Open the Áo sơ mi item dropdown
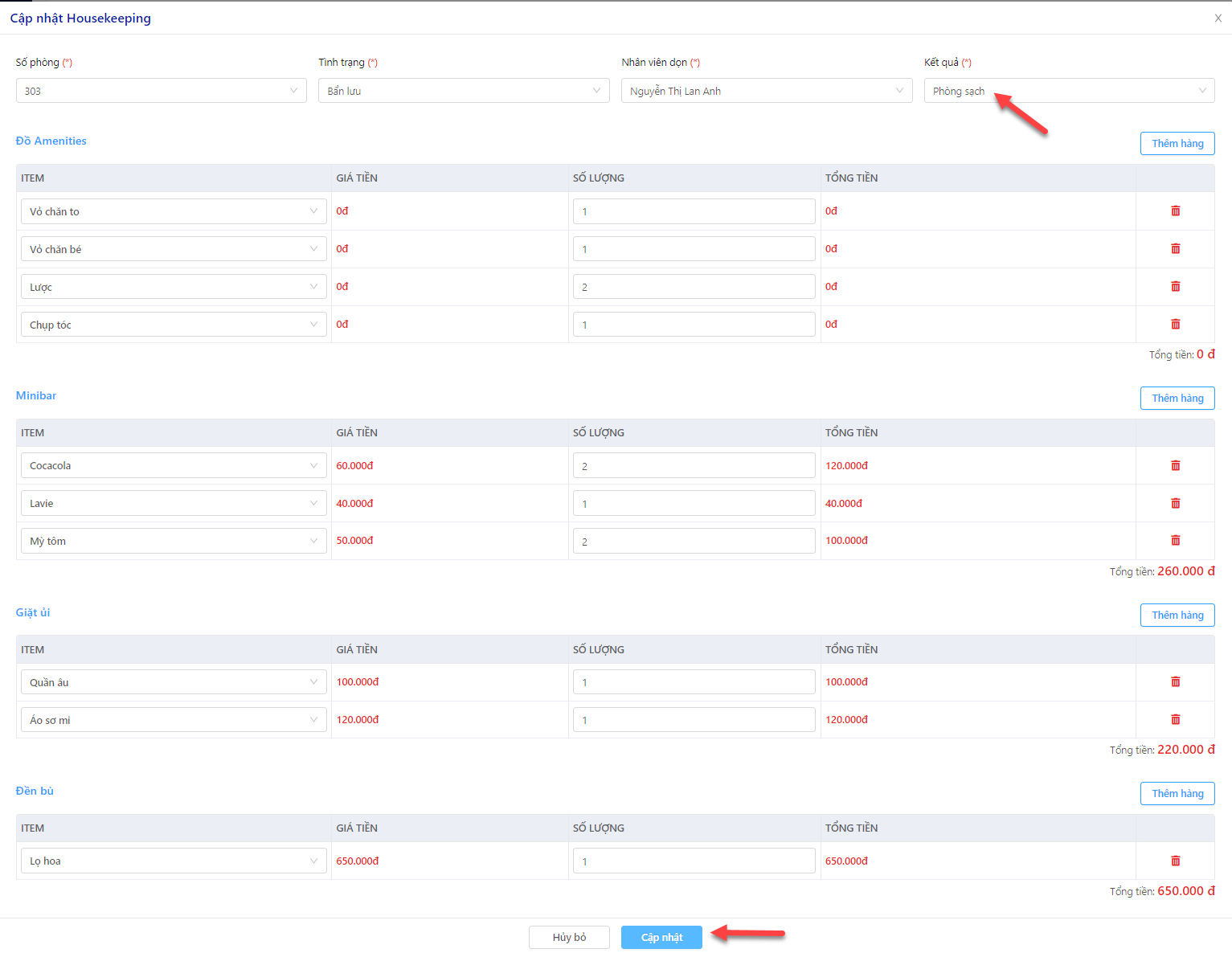The image size is (1232, 953). tap(174, 720)
